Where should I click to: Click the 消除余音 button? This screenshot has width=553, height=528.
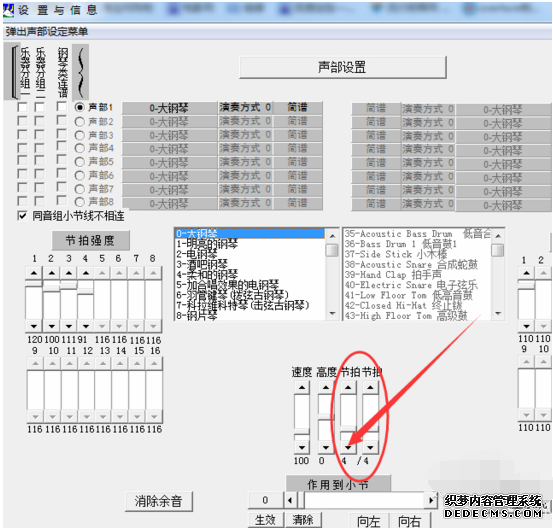pyautogui.click(x=159, y=501)
